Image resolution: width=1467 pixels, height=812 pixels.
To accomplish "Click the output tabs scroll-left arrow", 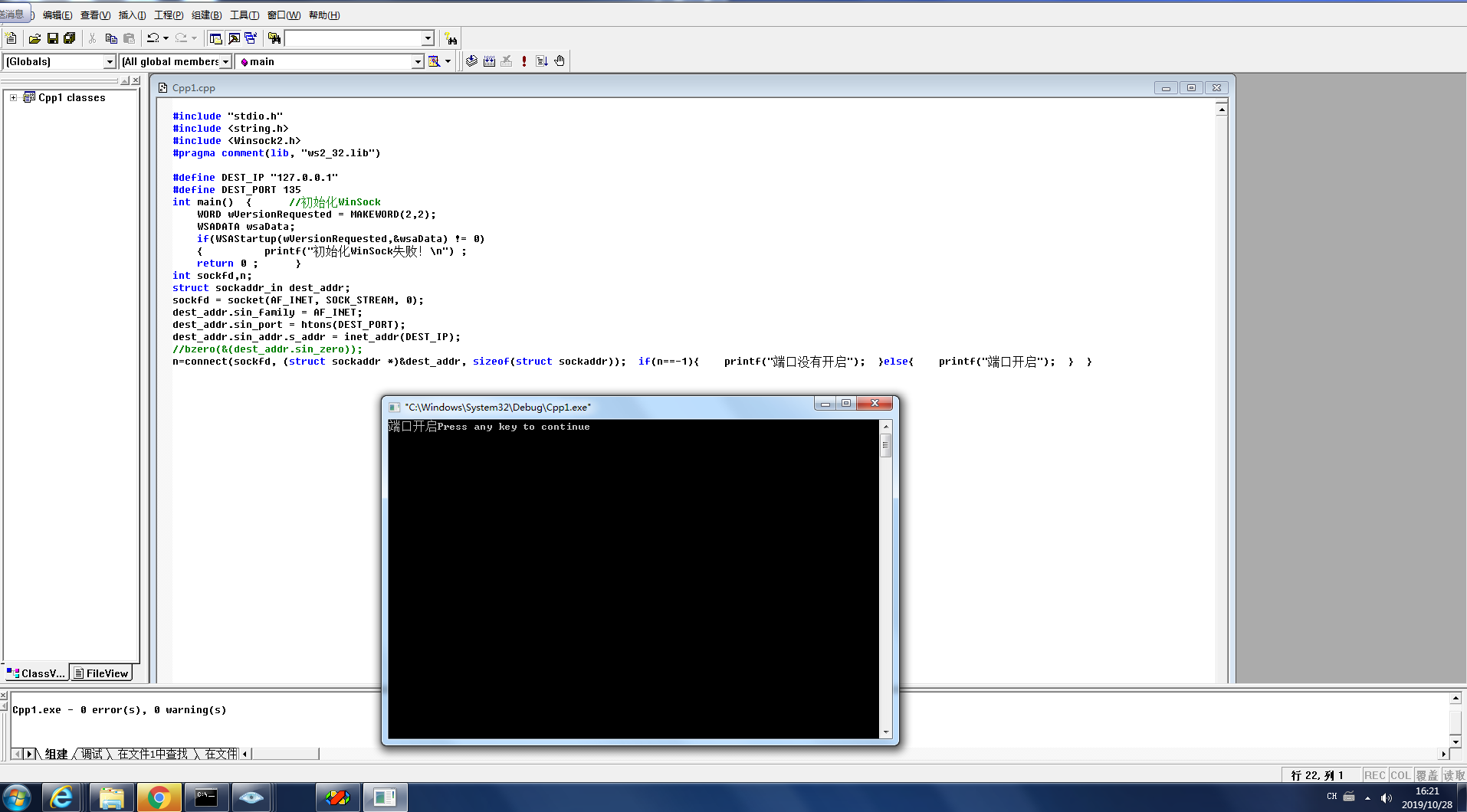I will coord(17,754).
